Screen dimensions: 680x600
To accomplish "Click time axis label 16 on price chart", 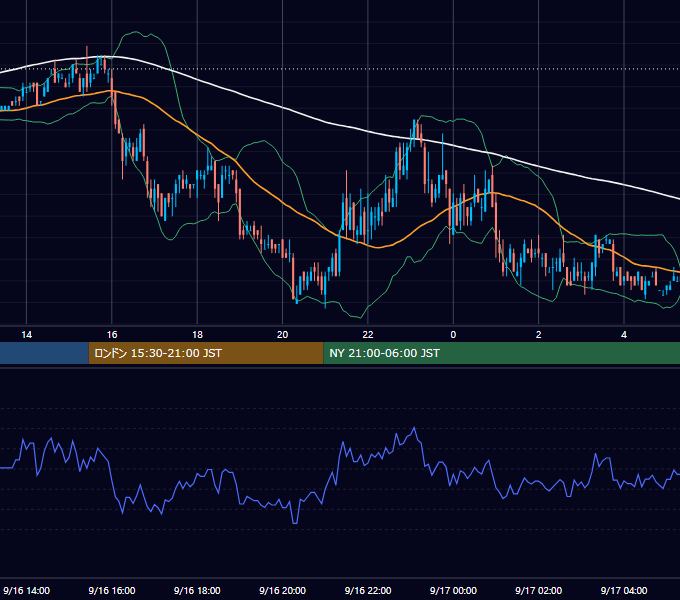I will 112,335.
